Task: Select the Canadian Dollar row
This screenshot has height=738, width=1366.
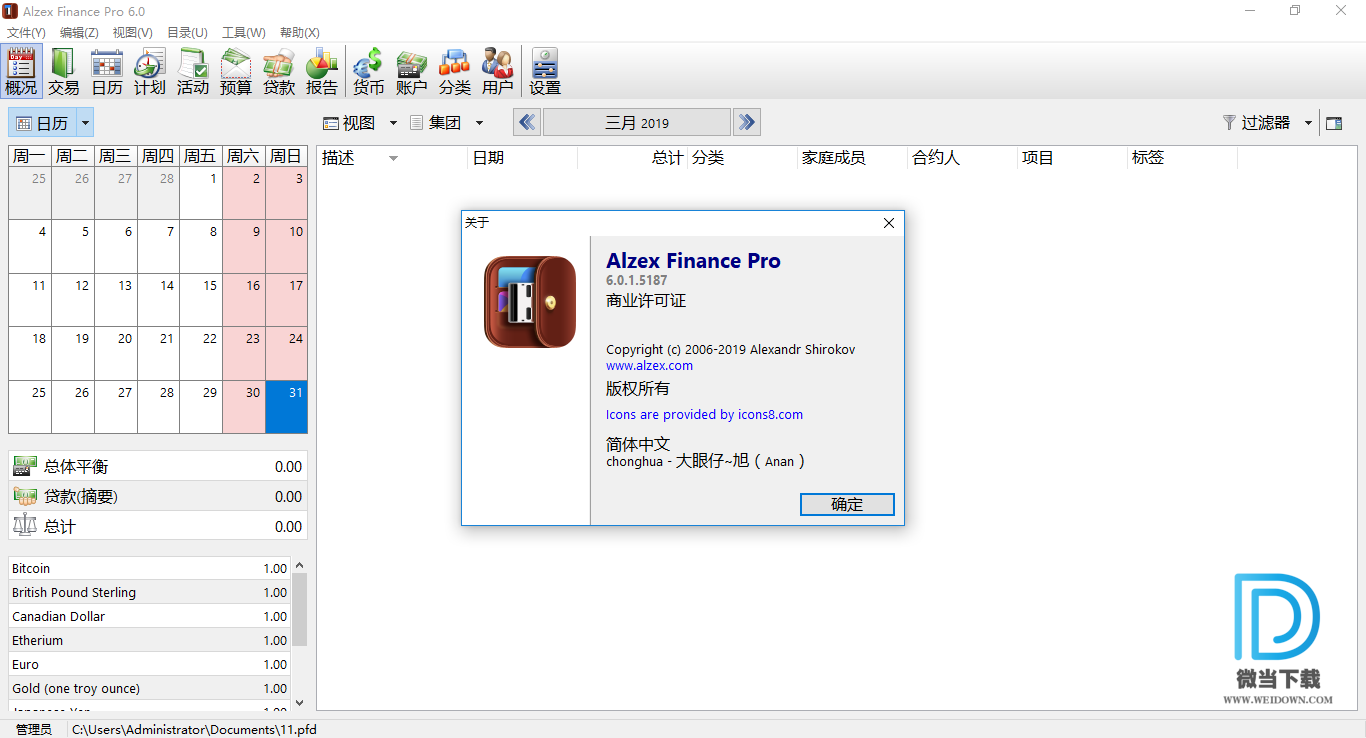Action: (150, 616)
